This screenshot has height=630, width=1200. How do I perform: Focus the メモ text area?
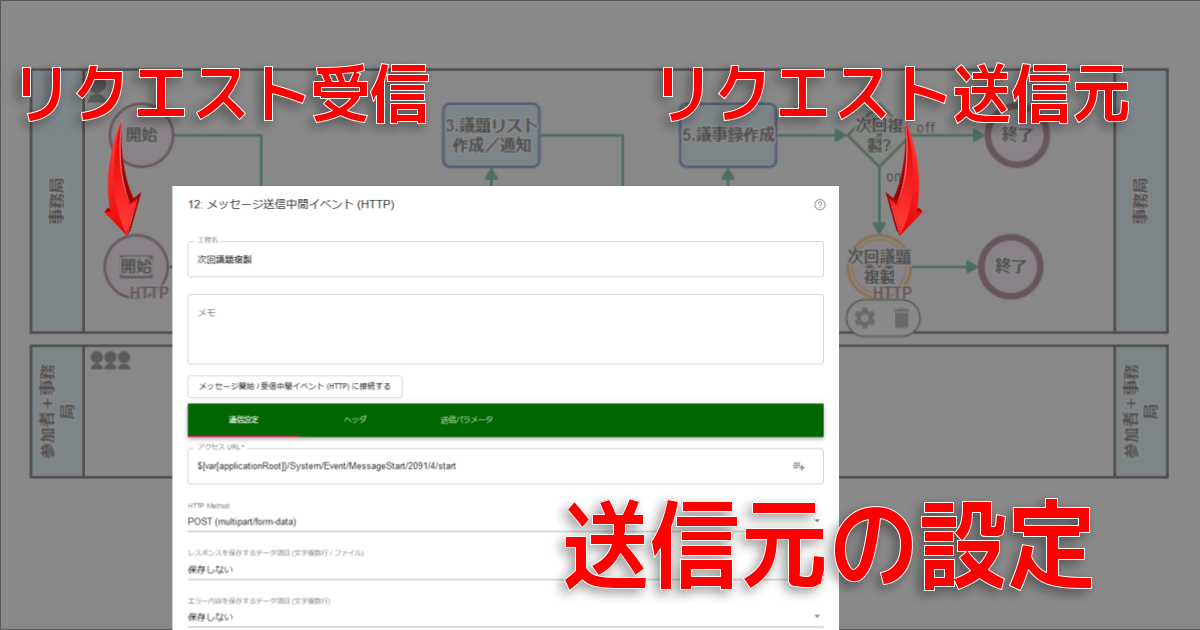(505, 329)
